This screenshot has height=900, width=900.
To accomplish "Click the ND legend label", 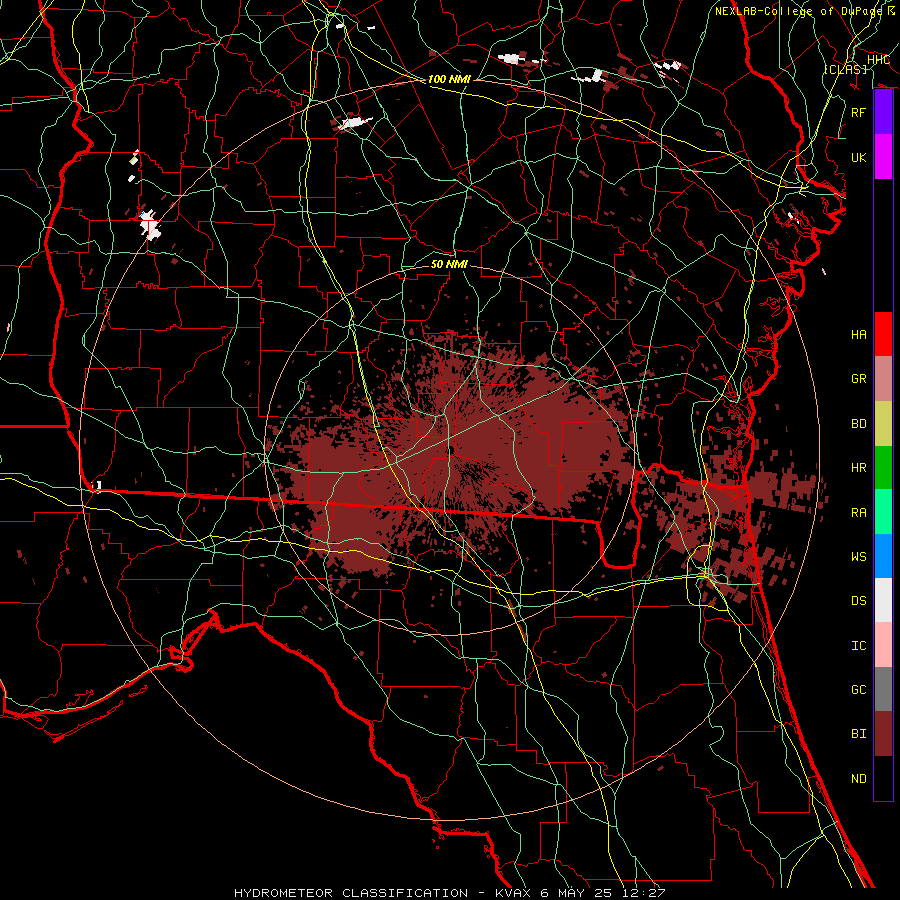I will (x=859, y=778).
